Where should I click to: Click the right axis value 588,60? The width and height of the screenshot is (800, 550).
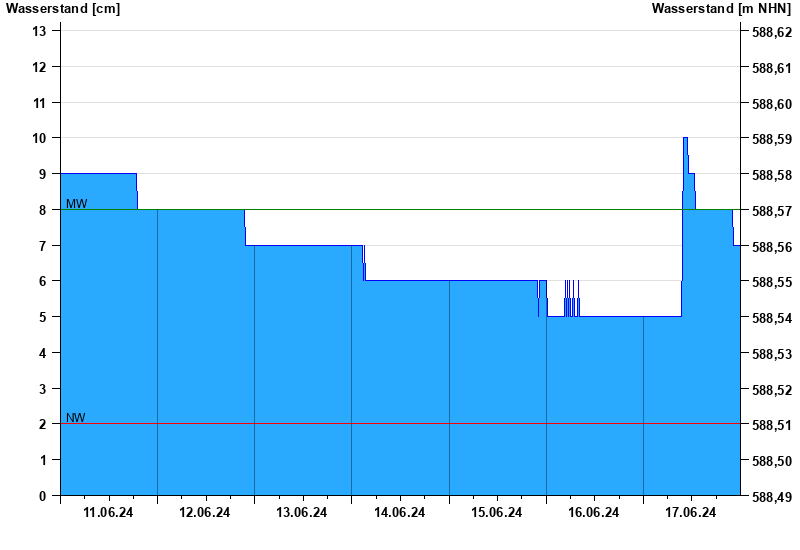[x=772, y=104]
